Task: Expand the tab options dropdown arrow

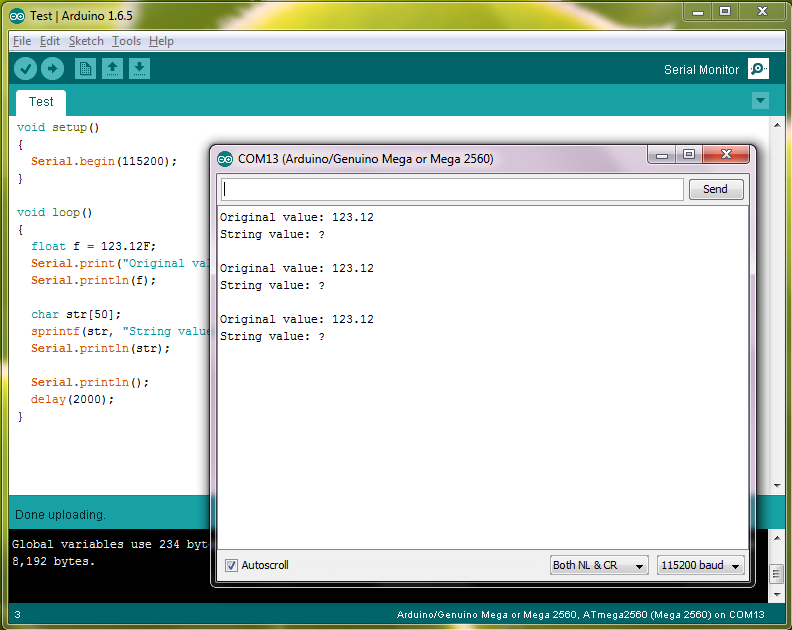Action: (760, 101)
